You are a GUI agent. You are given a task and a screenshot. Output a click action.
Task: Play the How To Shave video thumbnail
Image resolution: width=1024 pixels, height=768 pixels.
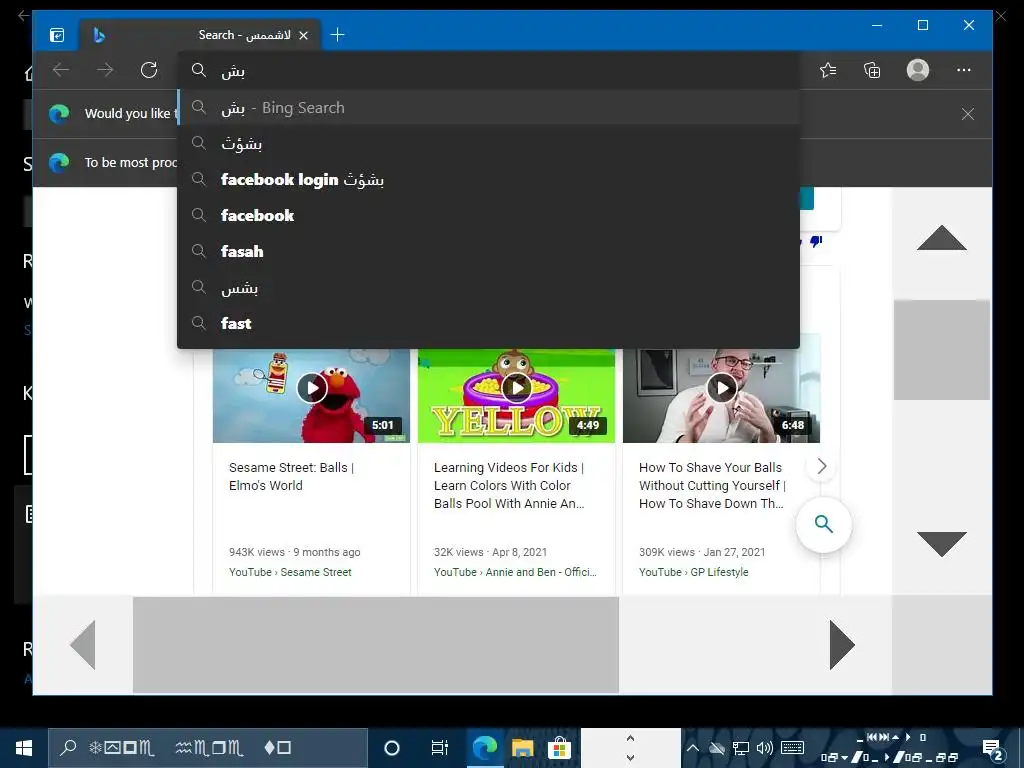(722, 389)
